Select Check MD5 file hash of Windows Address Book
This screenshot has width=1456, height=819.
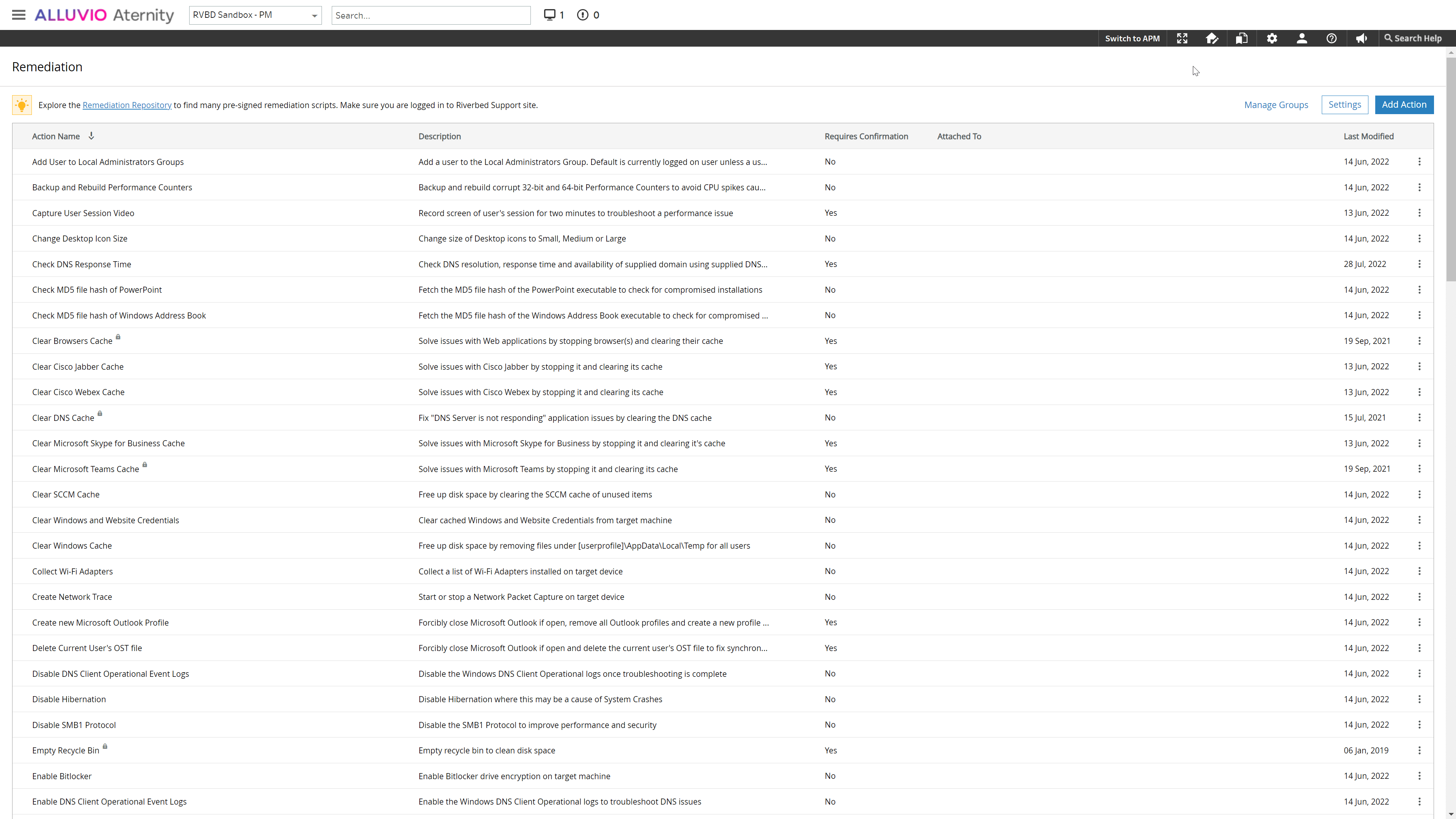(x=723, y=315)
